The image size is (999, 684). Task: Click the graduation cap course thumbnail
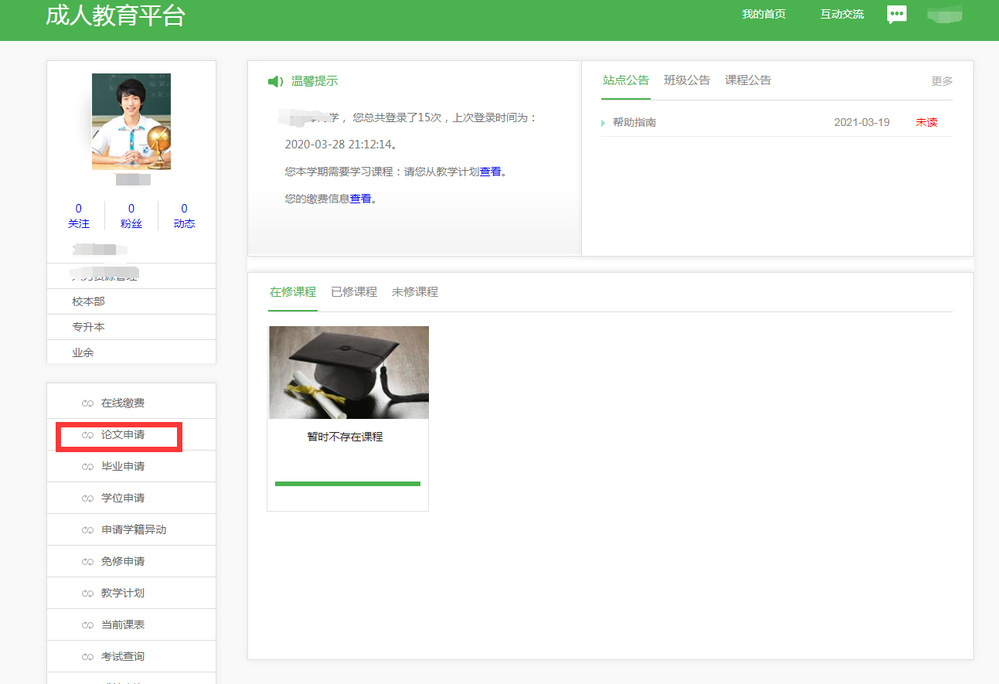pyautogui.click(x=348, y=372)
